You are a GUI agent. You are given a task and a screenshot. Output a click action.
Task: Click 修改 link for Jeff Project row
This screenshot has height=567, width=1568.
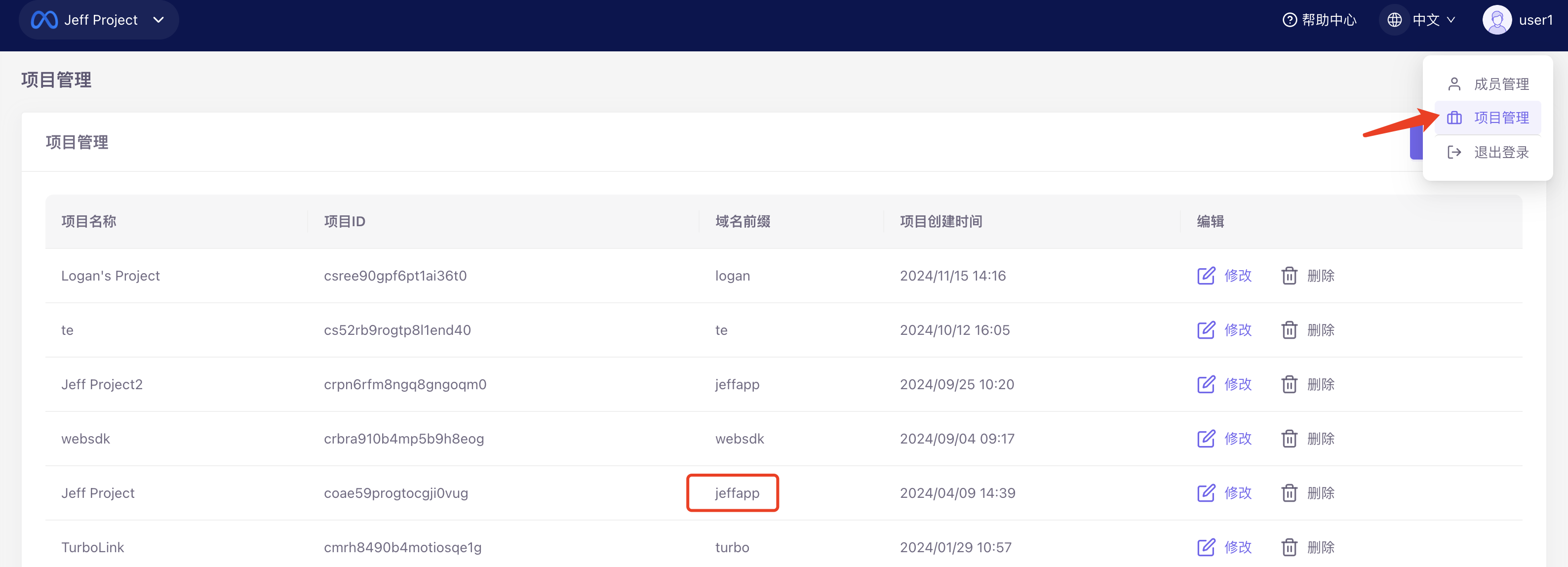coord(1238,493)
